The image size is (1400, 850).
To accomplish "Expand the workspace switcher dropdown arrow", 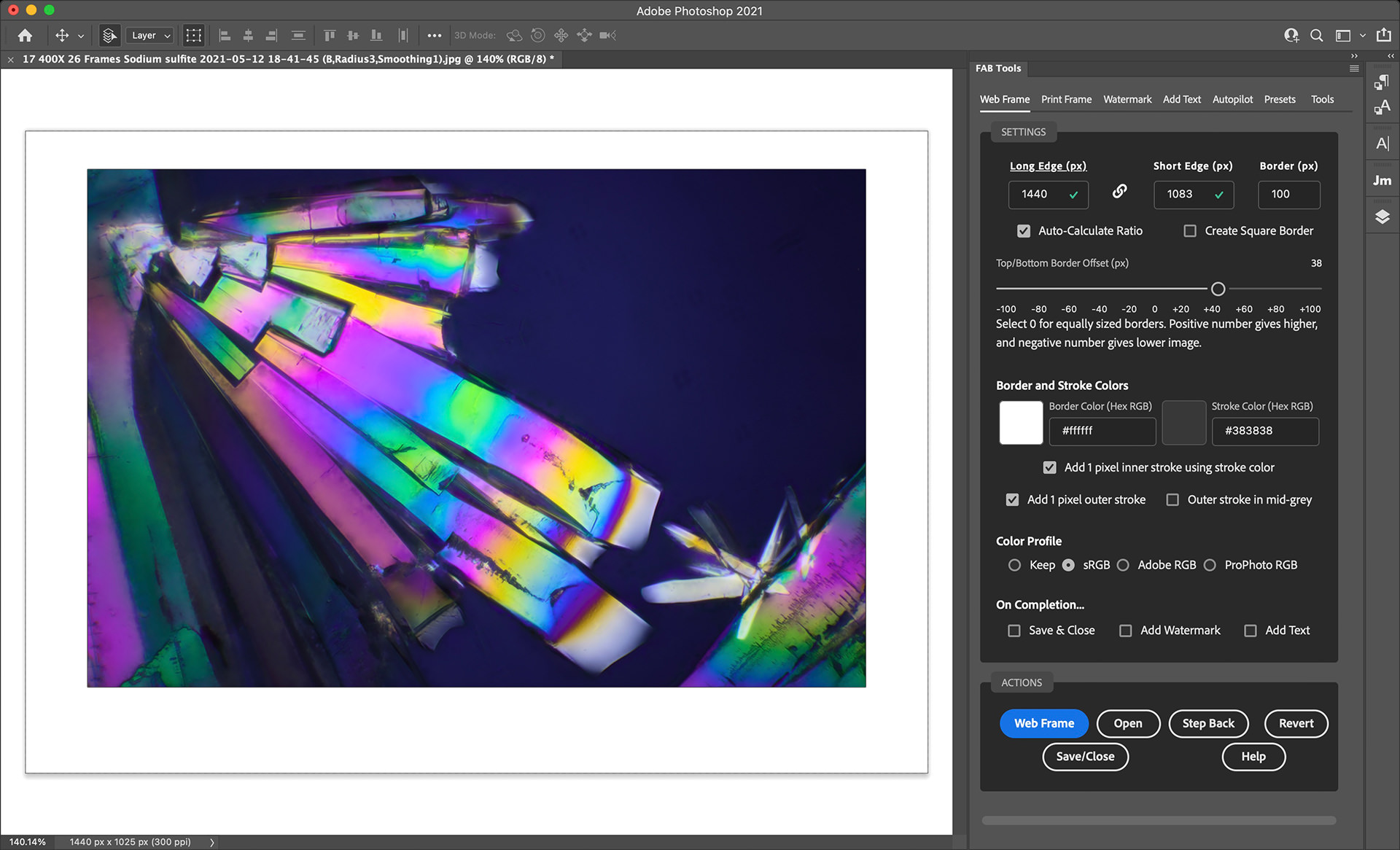I will (x=1362, y=35).
